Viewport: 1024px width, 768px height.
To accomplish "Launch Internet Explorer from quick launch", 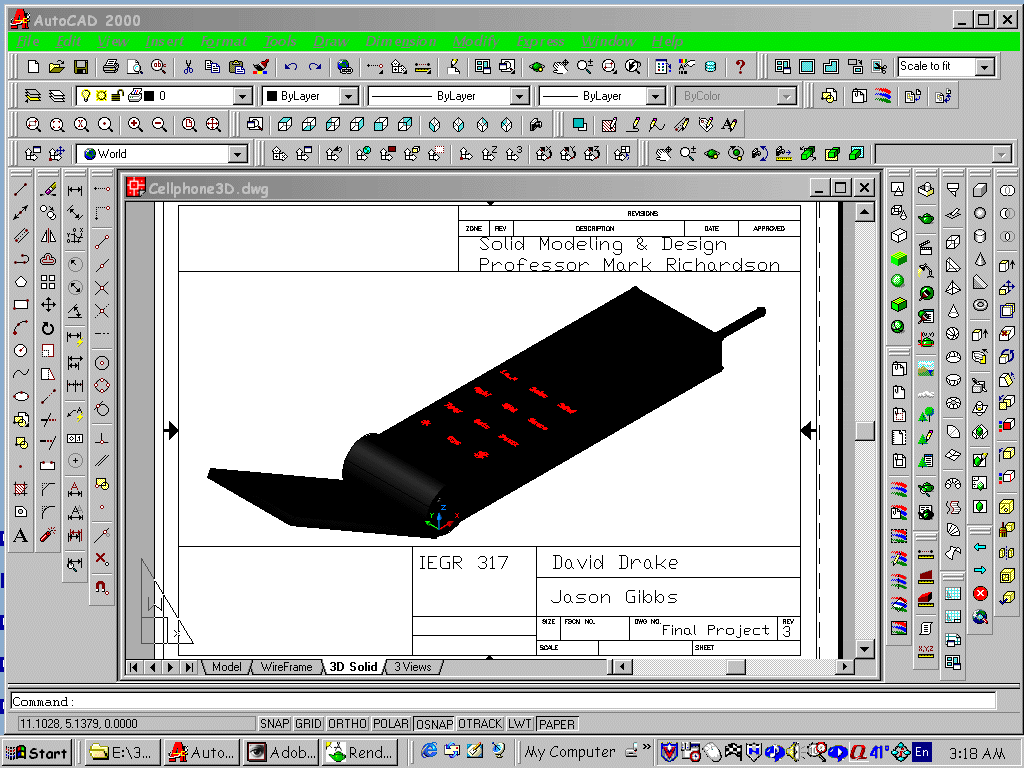I will 428,752.
